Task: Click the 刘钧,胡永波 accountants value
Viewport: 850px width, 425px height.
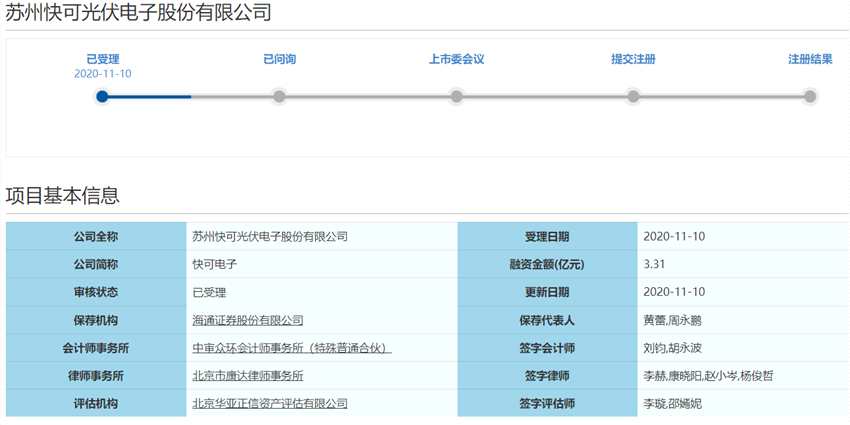Action: 672,348
